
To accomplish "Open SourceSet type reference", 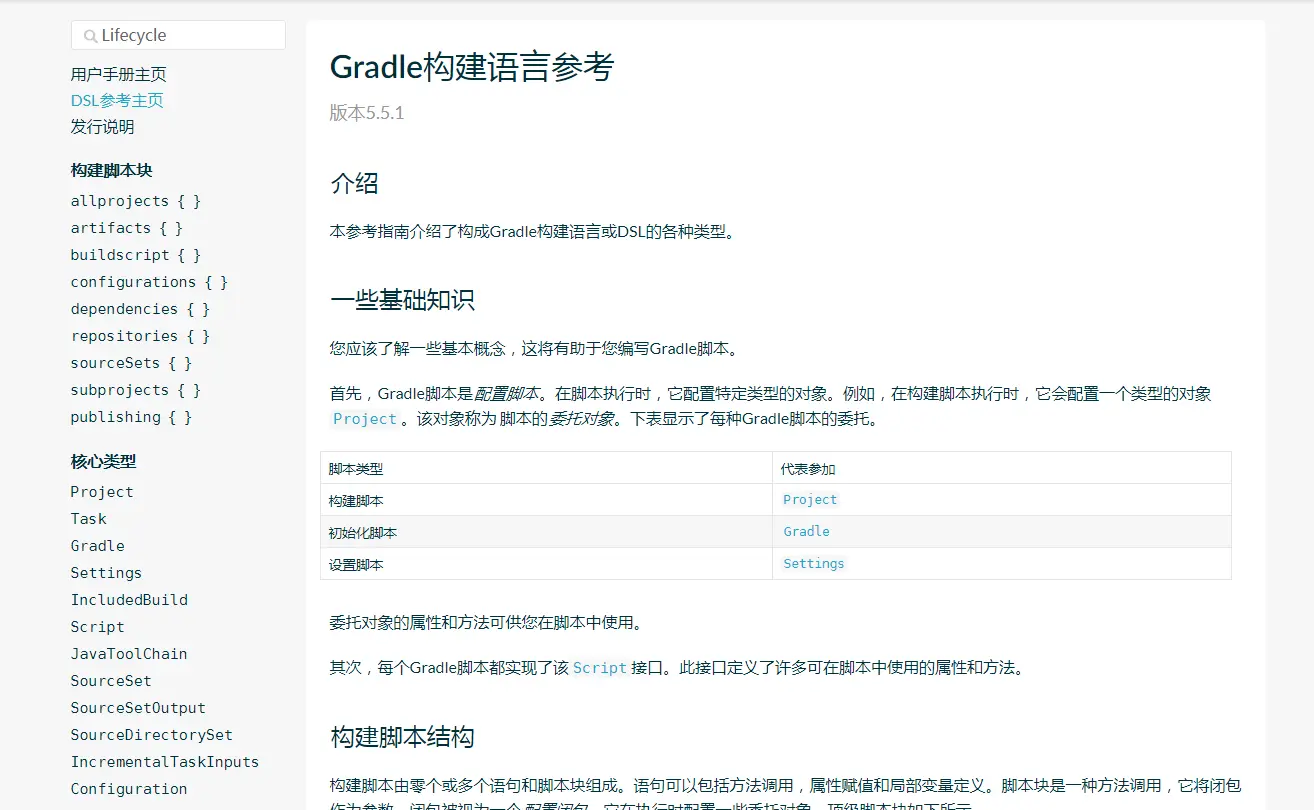I will pos(111,681).
